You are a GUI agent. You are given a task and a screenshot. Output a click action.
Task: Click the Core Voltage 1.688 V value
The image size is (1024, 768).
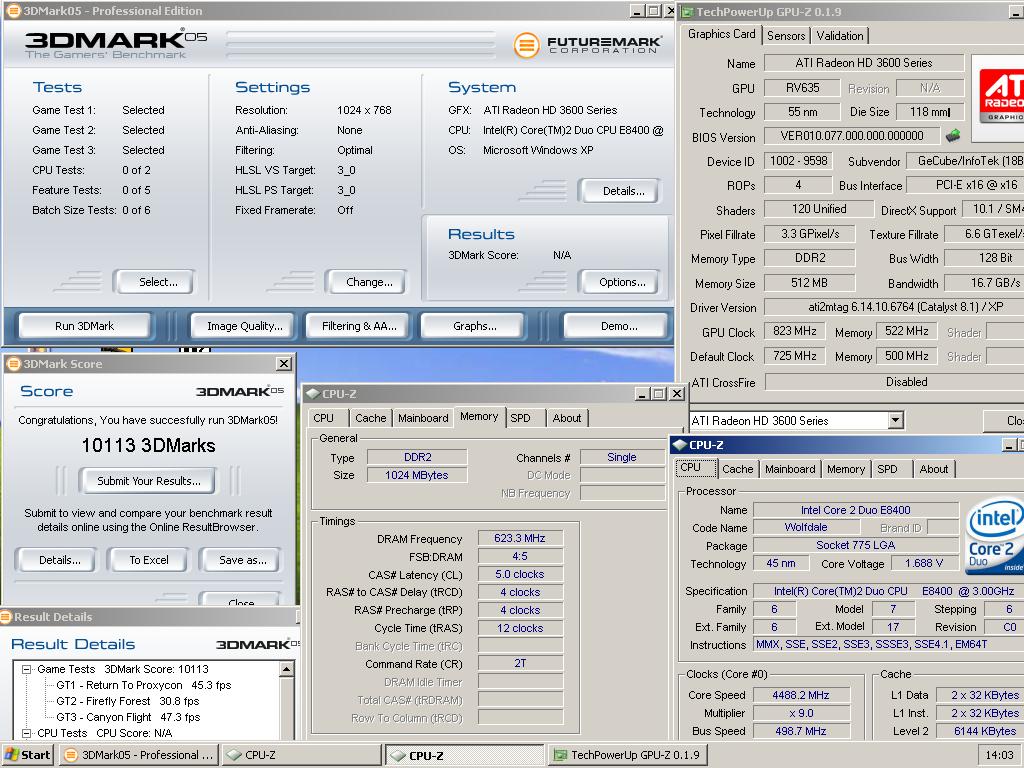pos(923,563)
